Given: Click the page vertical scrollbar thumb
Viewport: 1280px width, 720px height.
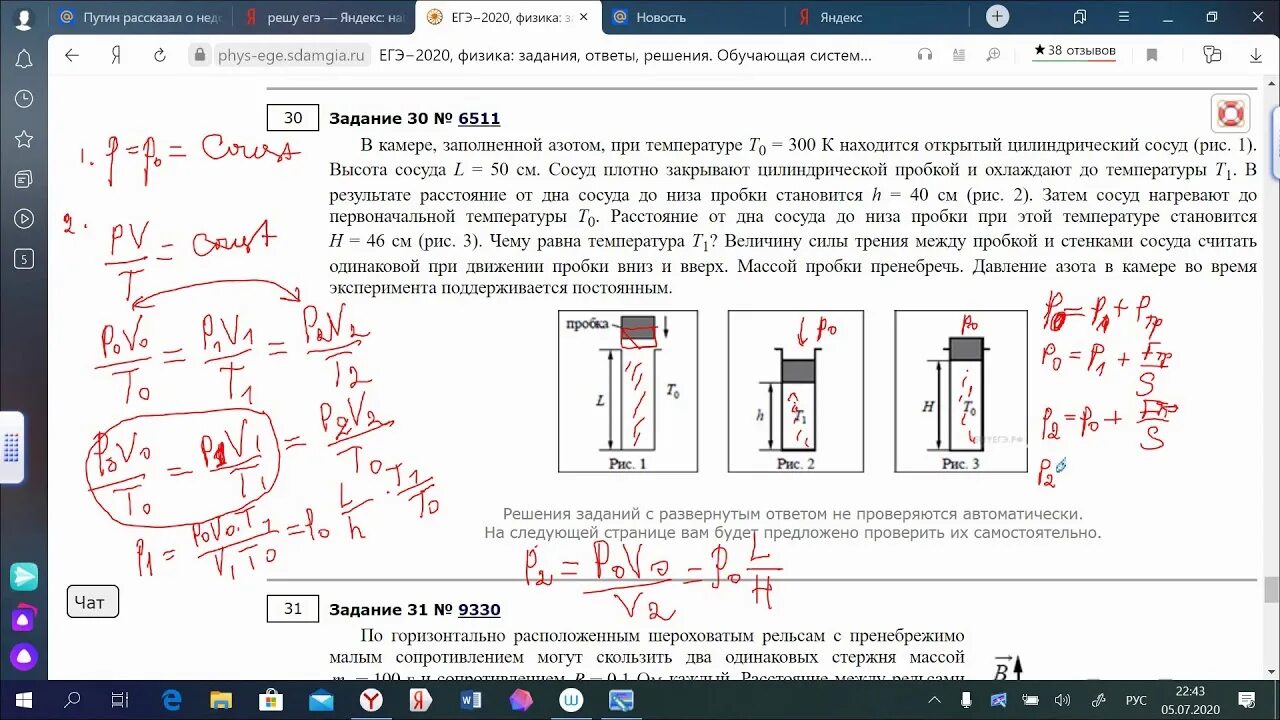Looking at the screenshot, I should coord(1271,590).
